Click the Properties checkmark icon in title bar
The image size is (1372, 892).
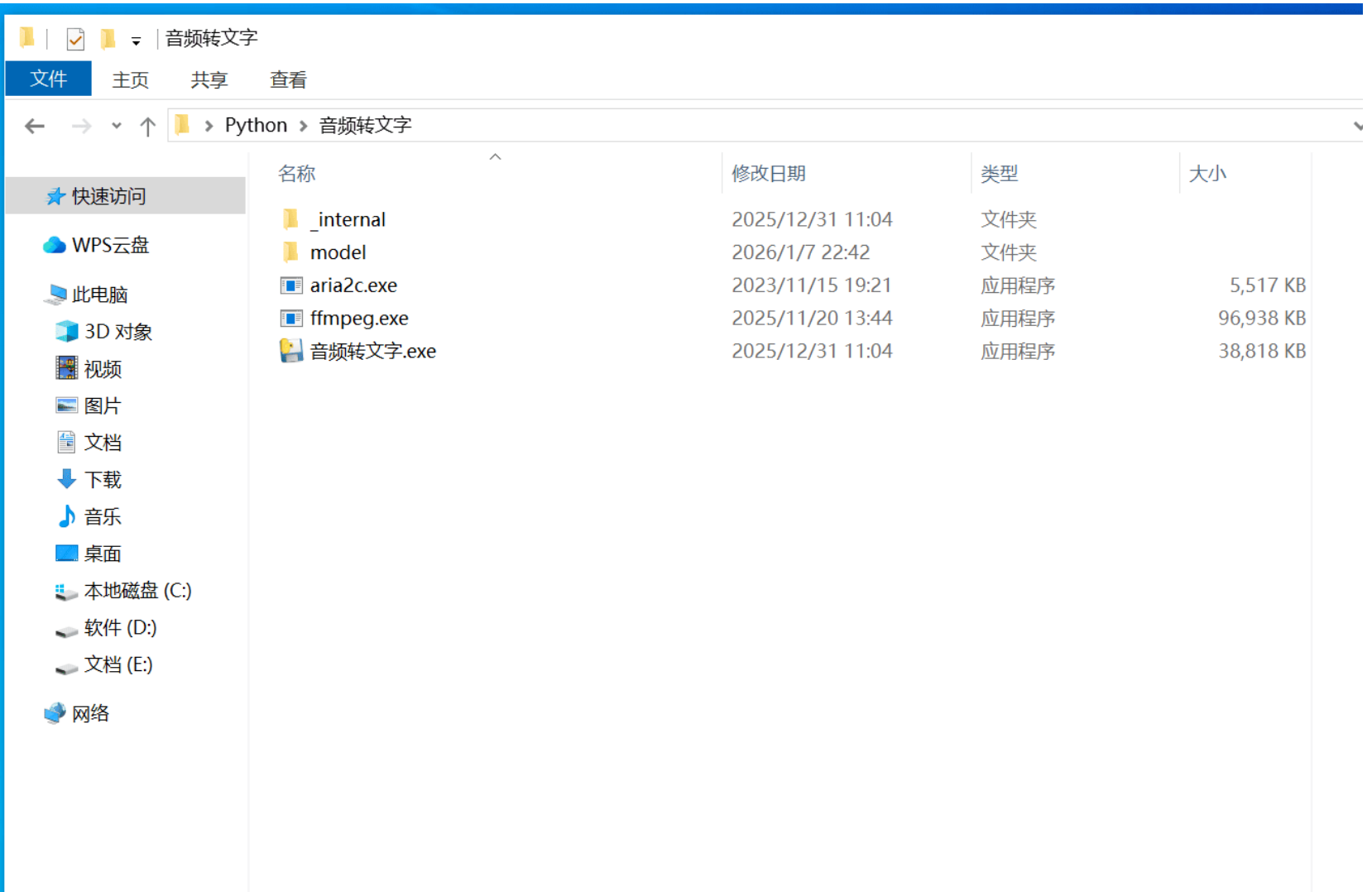[75, 39]
